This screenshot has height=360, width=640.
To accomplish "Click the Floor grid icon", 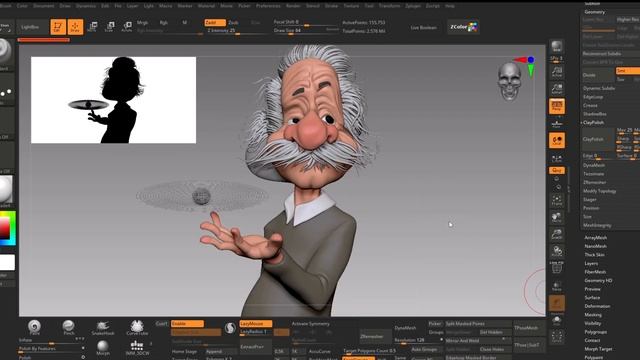I will pos(557,123).
